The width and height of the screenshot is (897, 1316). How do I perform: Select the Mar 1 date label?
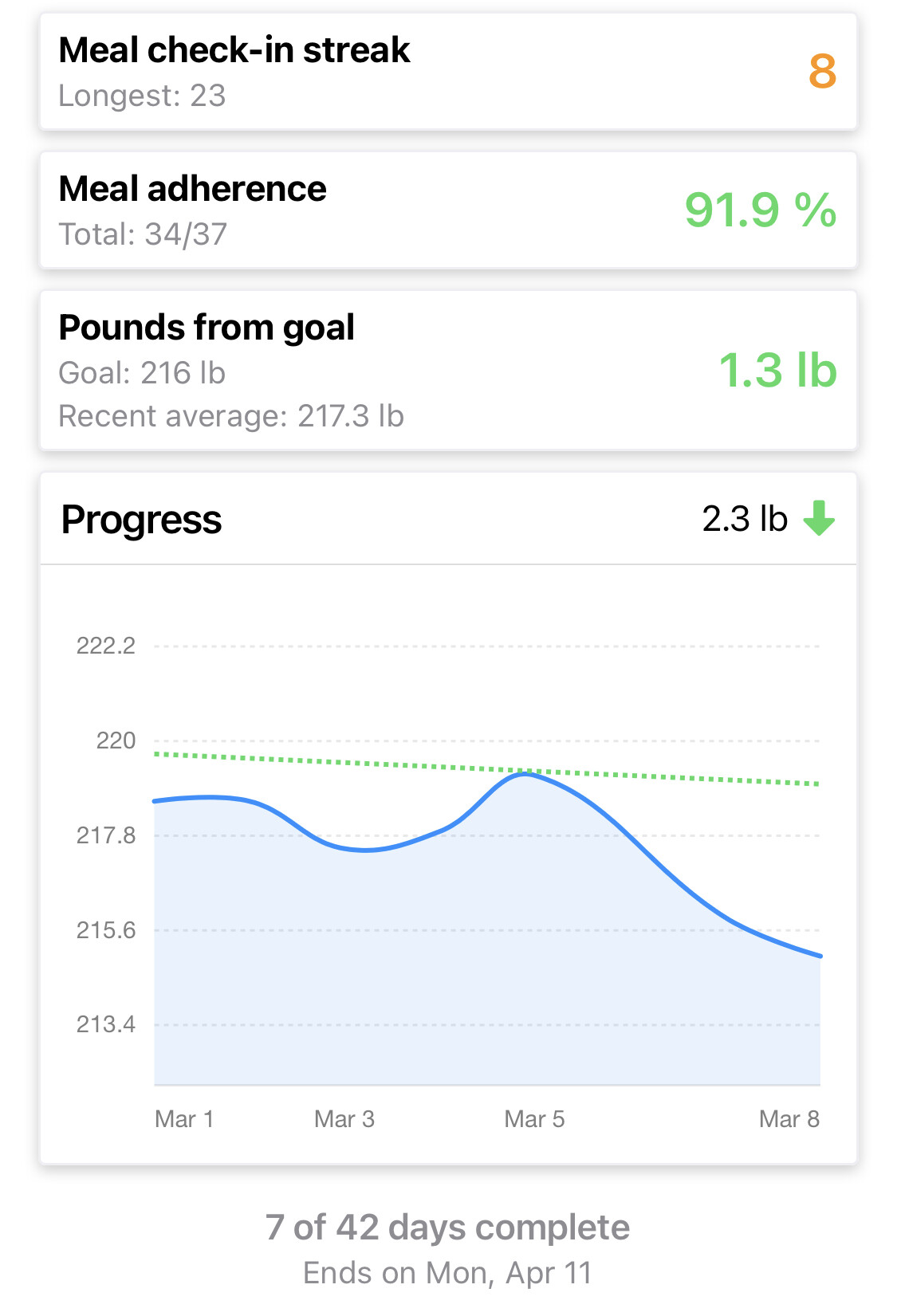click(184, 1119)
